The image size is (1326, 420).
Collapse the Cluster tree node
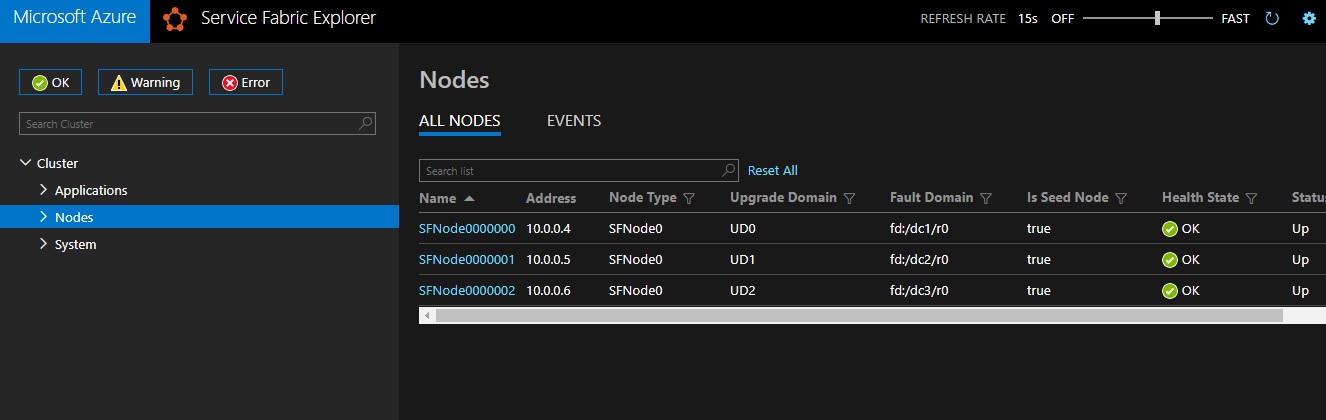(25, 163)
